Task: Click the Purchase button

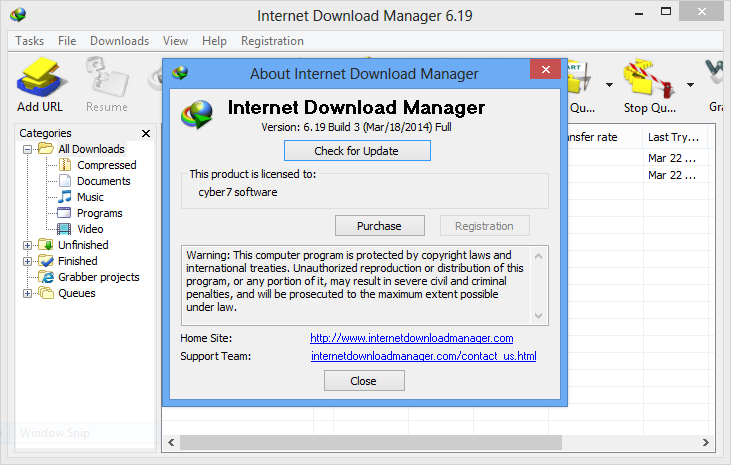Action: (379, 226)
